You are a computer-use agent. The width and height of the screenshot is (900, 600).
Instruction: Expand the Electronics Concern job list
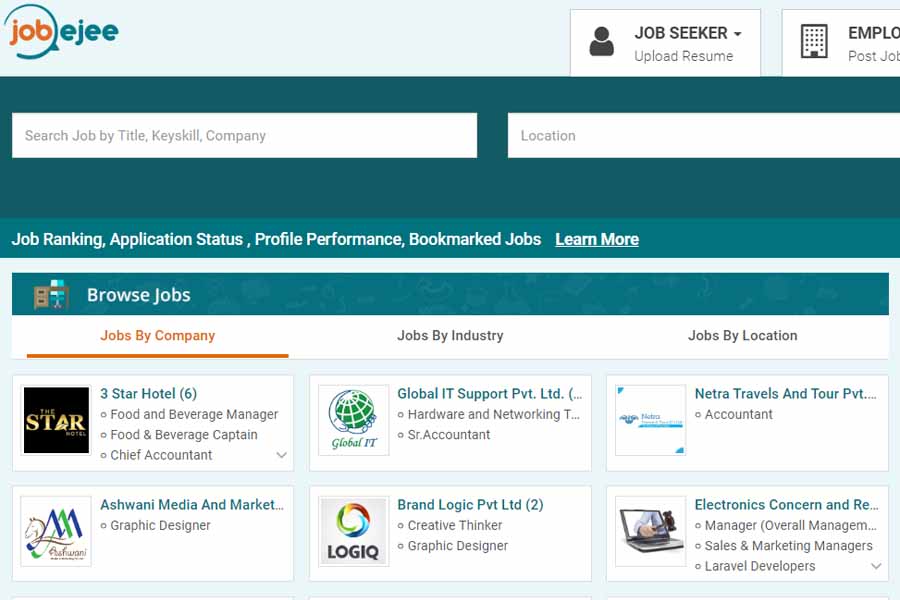(x=876, y=566)
